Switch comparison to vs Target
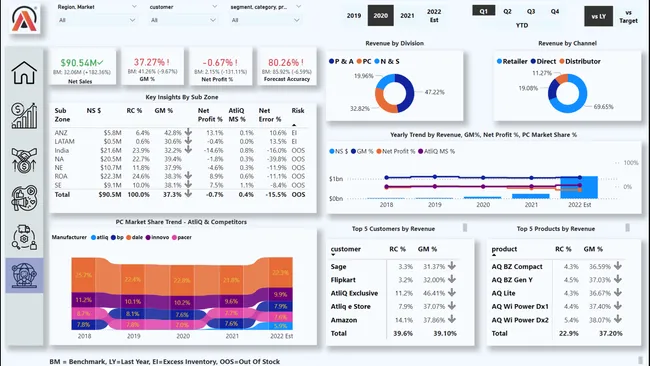The height and width of the screenshot is (366, 650). click(x=628, y=16)
